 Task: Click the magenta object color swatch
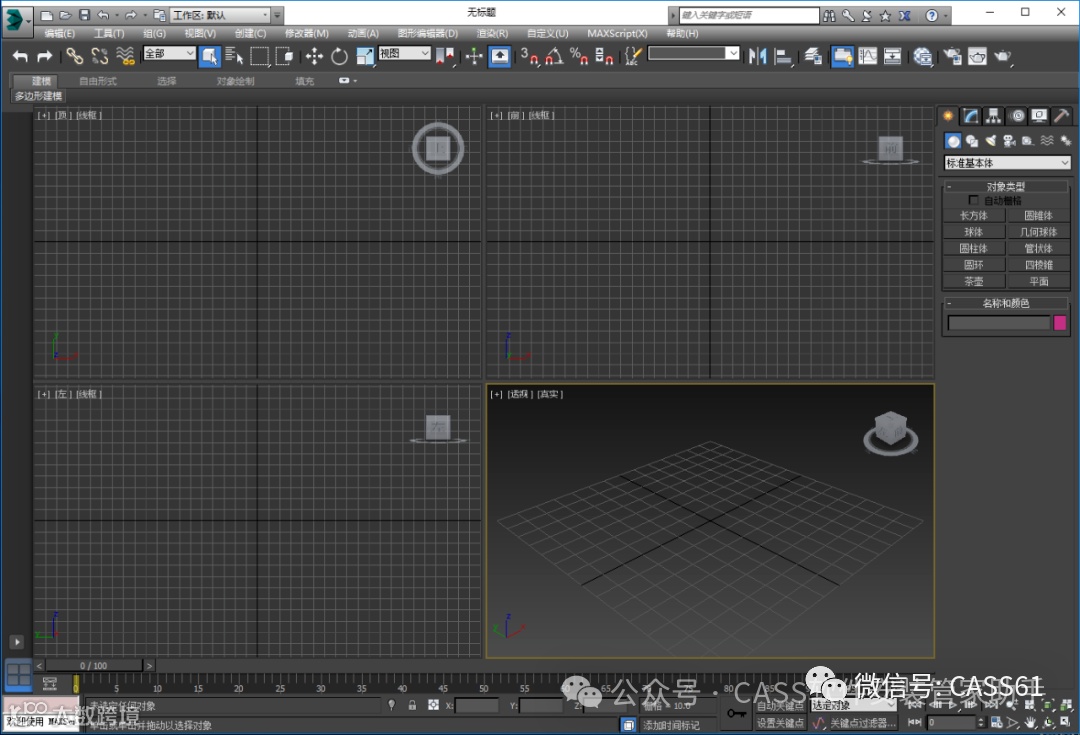pyautogui.click(x=1060, y=323)
